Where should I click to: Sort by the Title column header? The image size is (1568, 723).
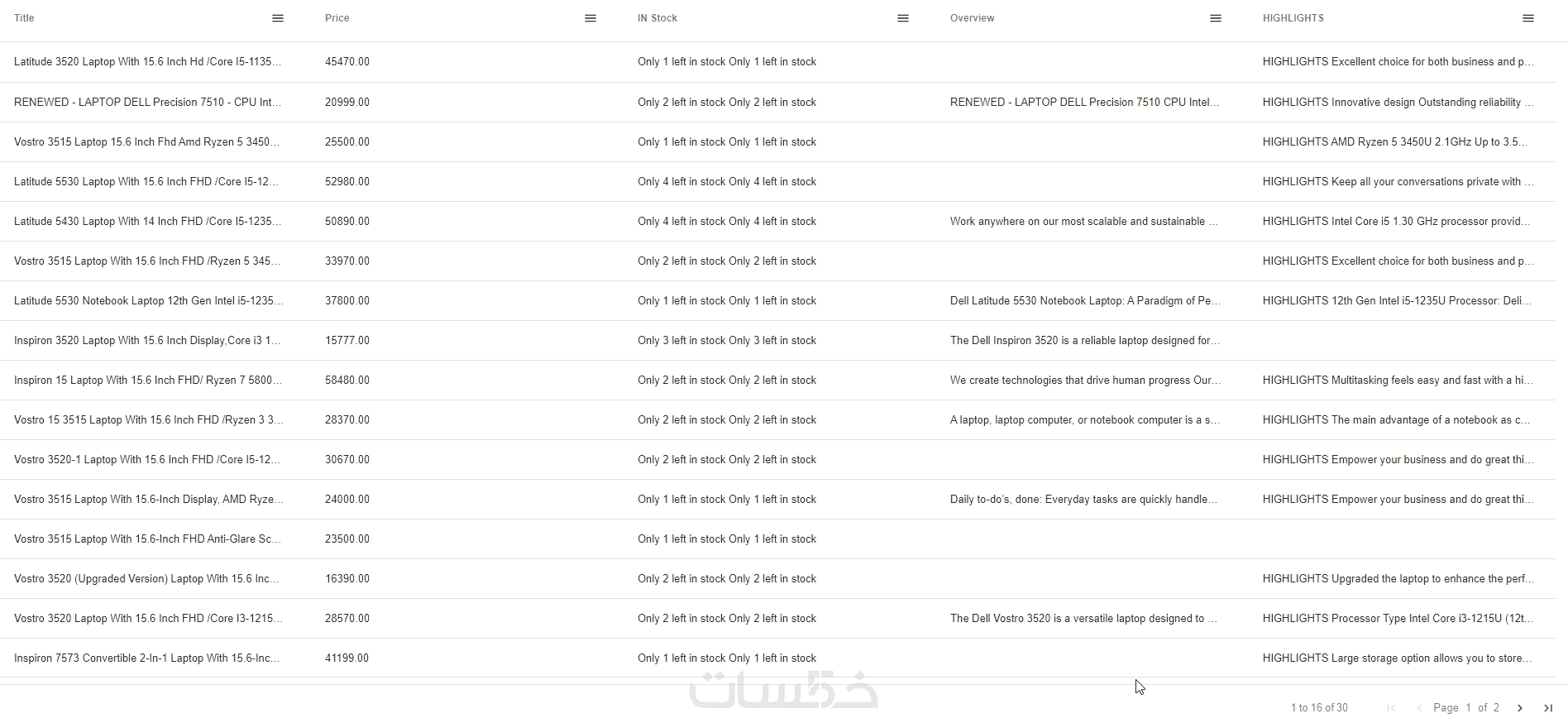point(25,18)
